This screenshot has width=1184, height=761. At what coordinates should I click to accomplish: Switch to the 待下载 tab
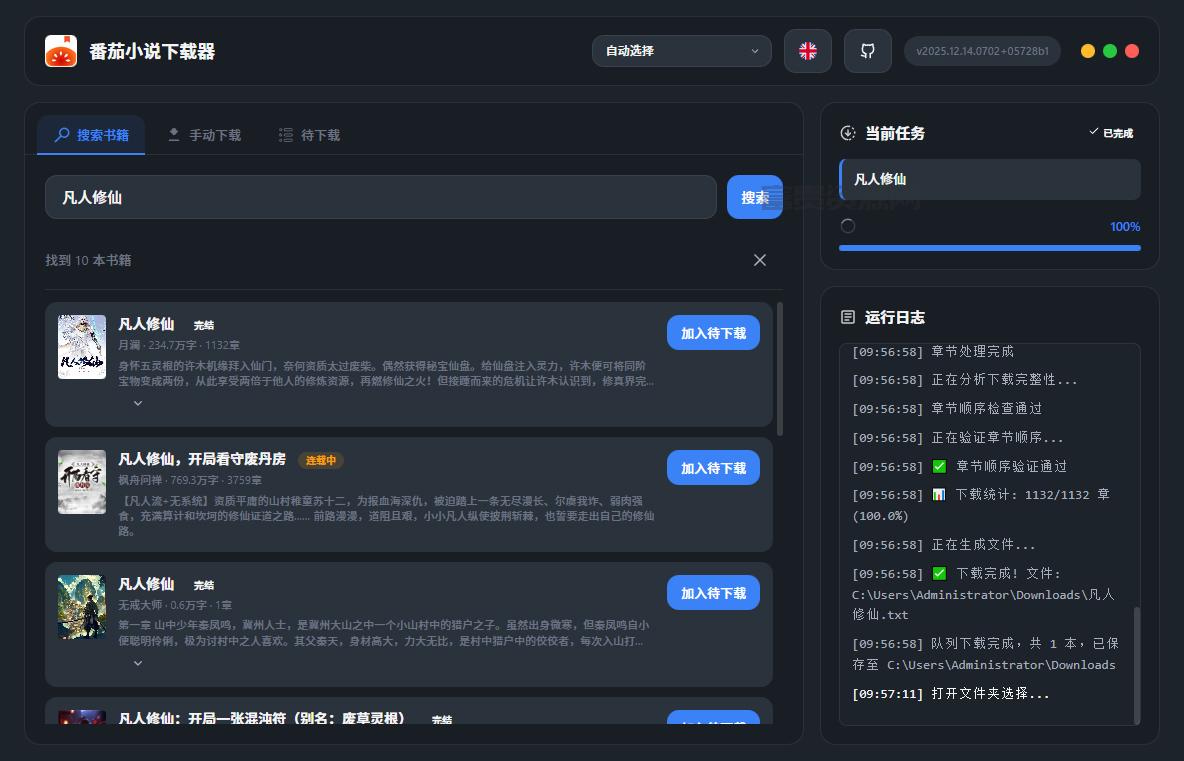[x=309, y=135]
